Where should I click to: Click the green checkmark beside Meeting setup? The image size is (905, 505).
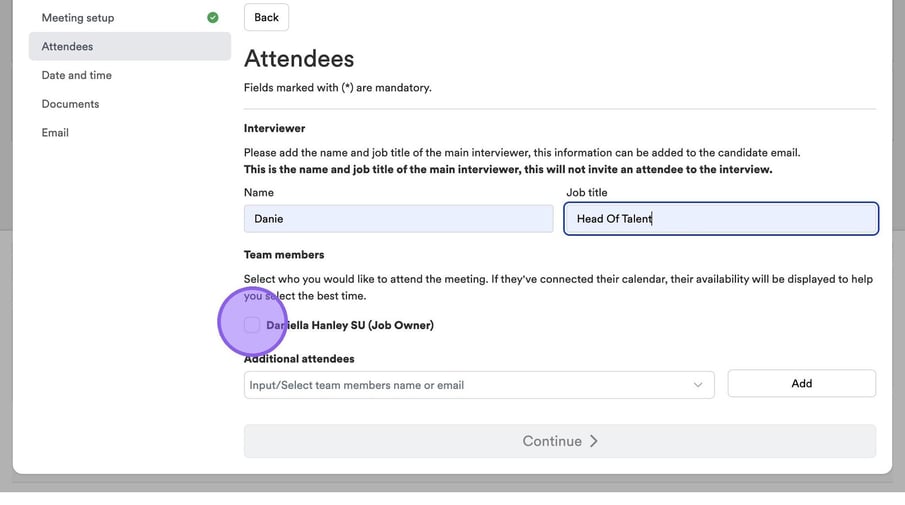click(213, 18)
